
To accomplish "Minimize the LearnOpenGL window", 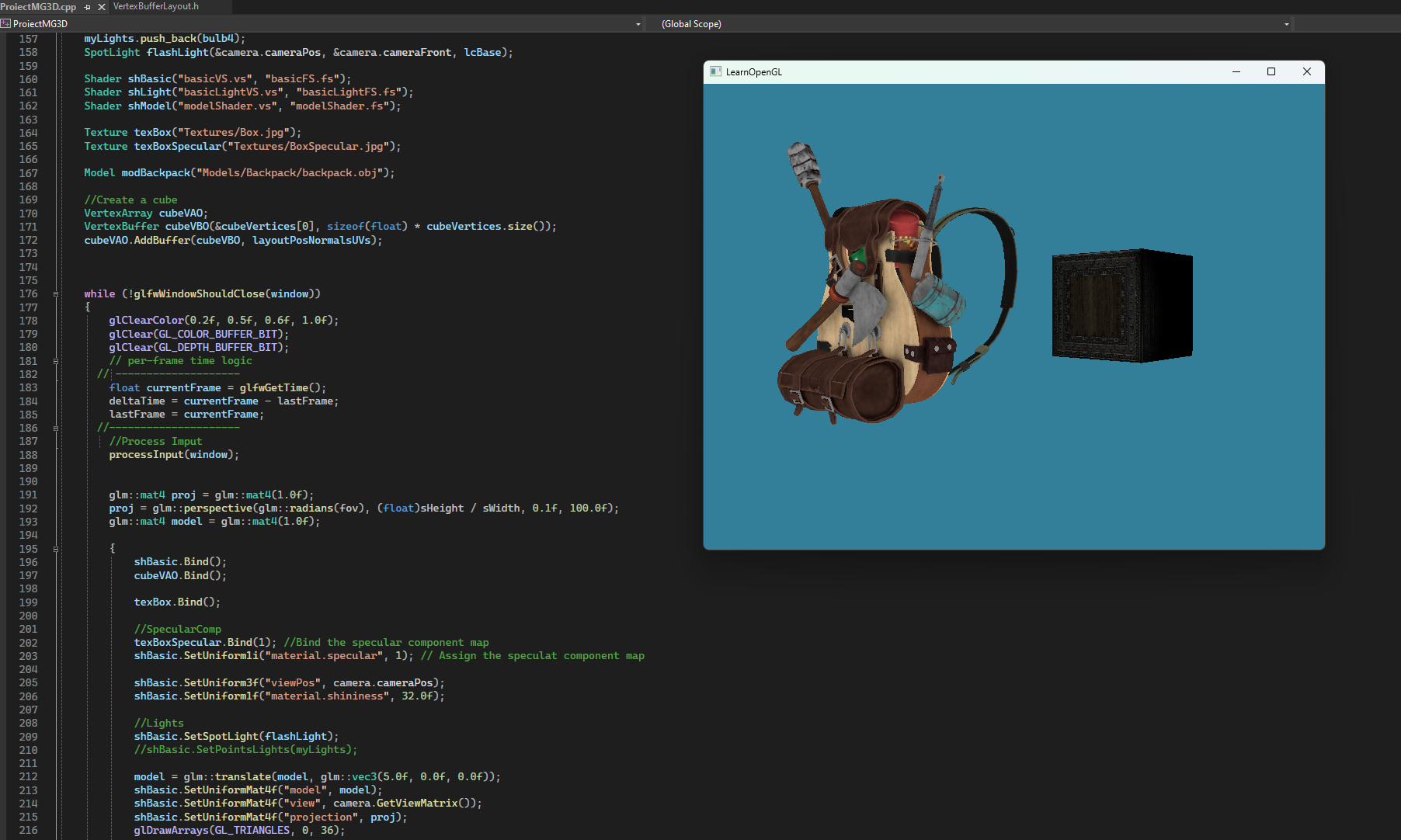I will coord(1236,71).
